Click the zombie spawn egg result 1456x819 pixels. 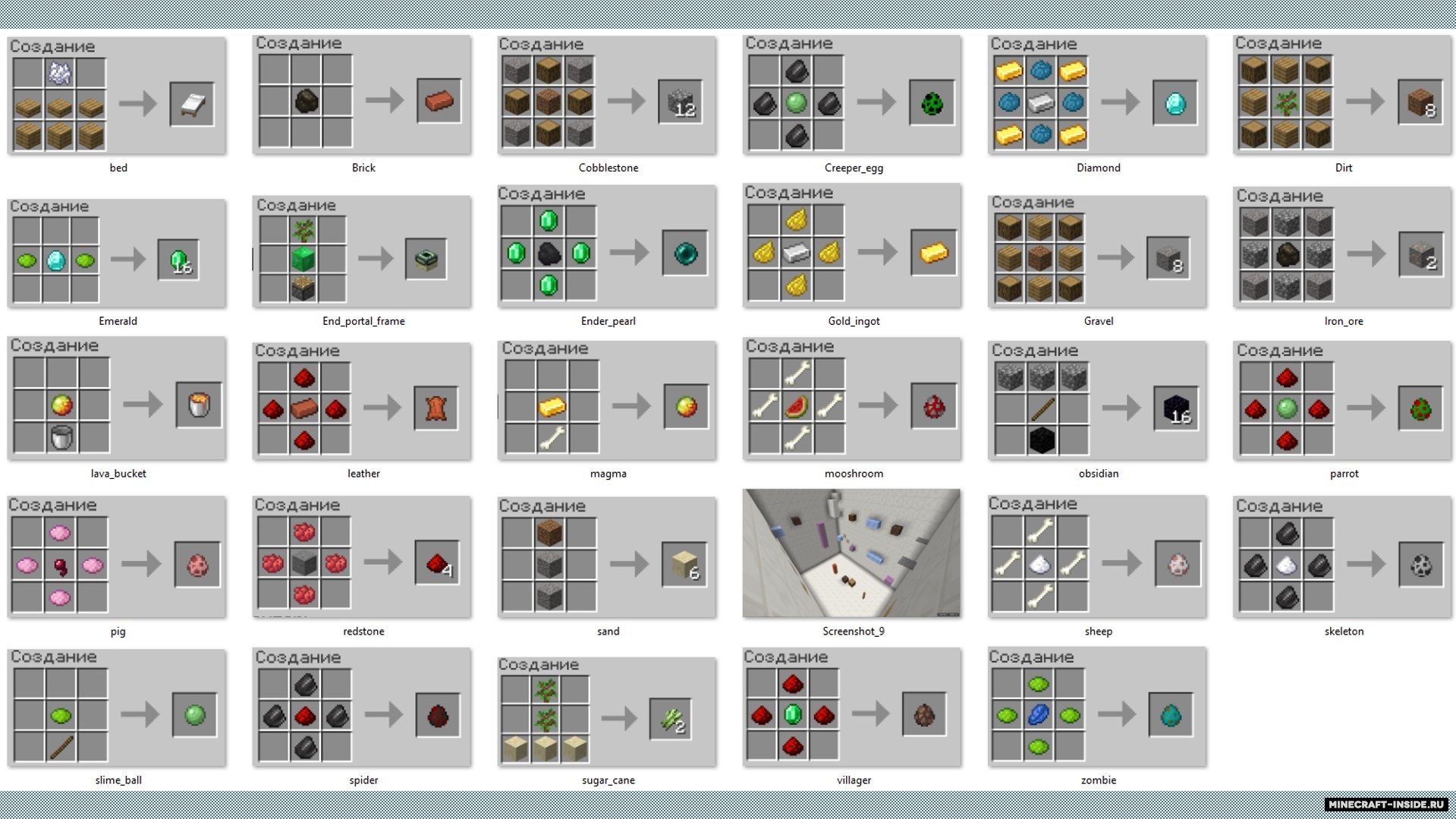tap(1171, 714)
